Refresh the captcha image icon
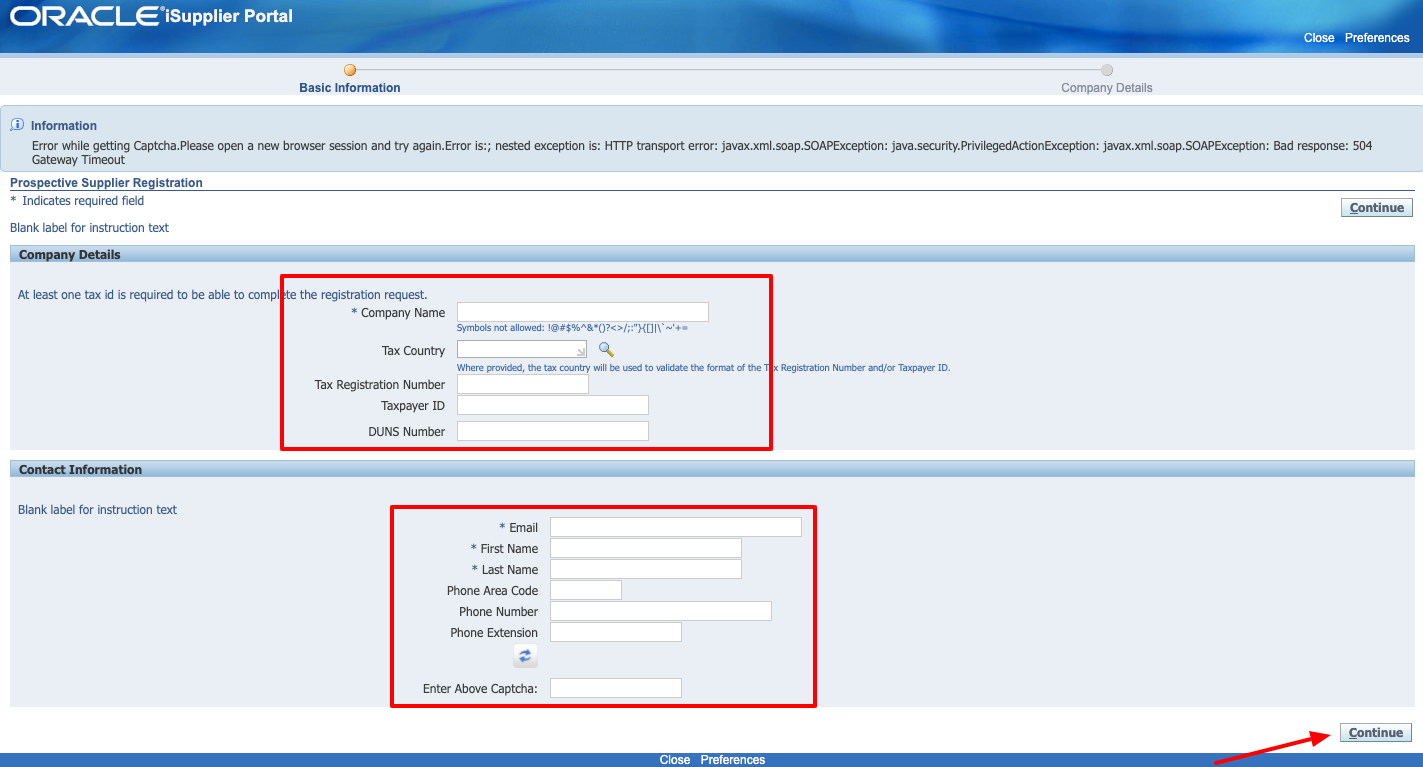1423x767 pixels. 525,656
